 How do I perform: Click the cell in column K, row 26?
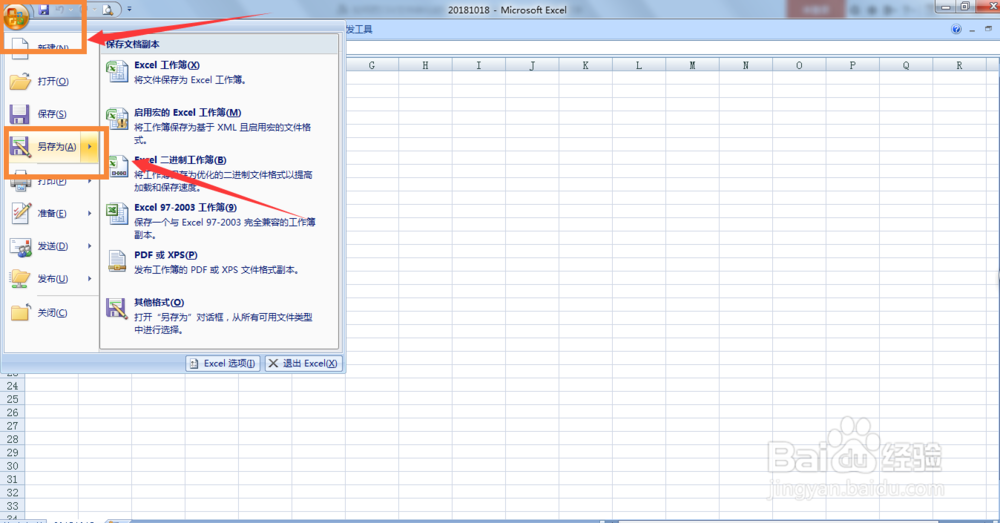tap(585, 413)
